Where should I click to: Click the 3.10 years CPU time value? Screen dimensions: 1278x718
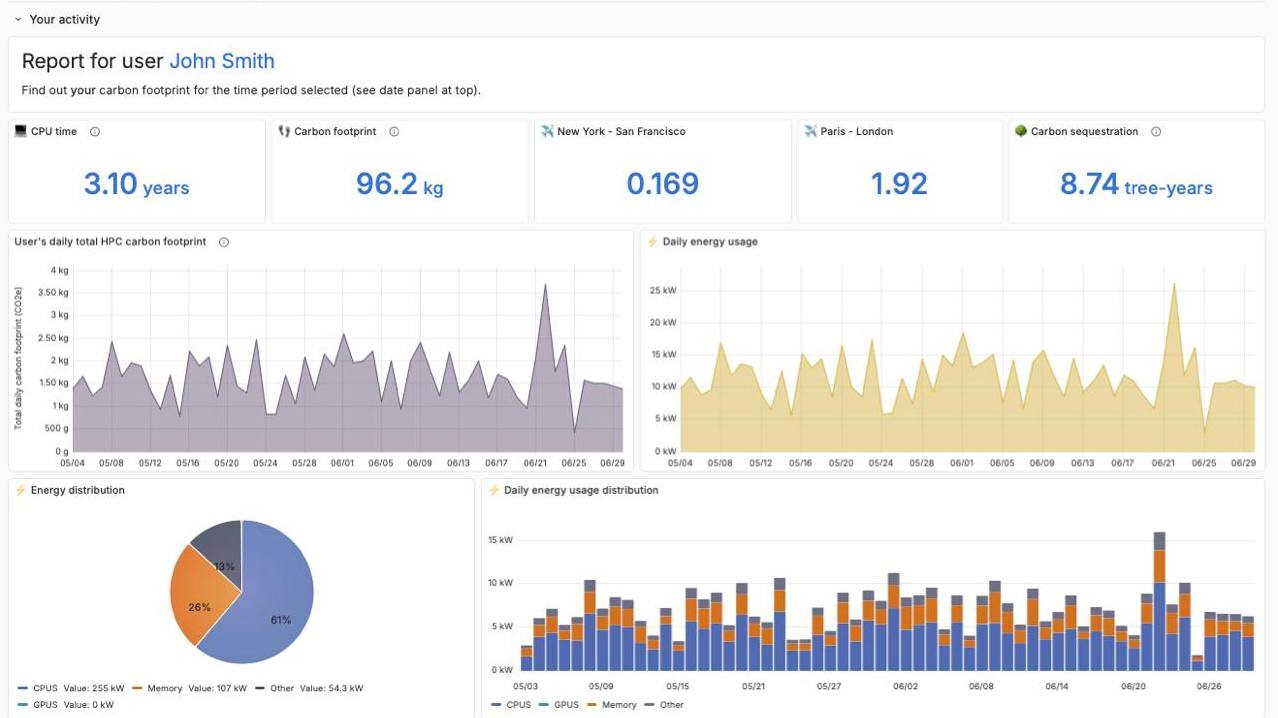pyautogui.click(x=137, y=184)
